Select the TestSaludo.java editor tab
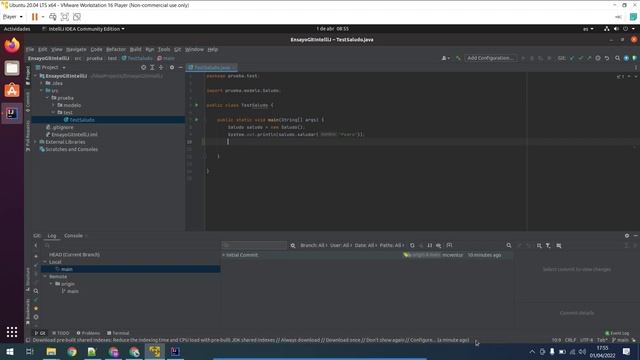The height and width of the screenshot is (360, 640). click(x=212, y=67)
